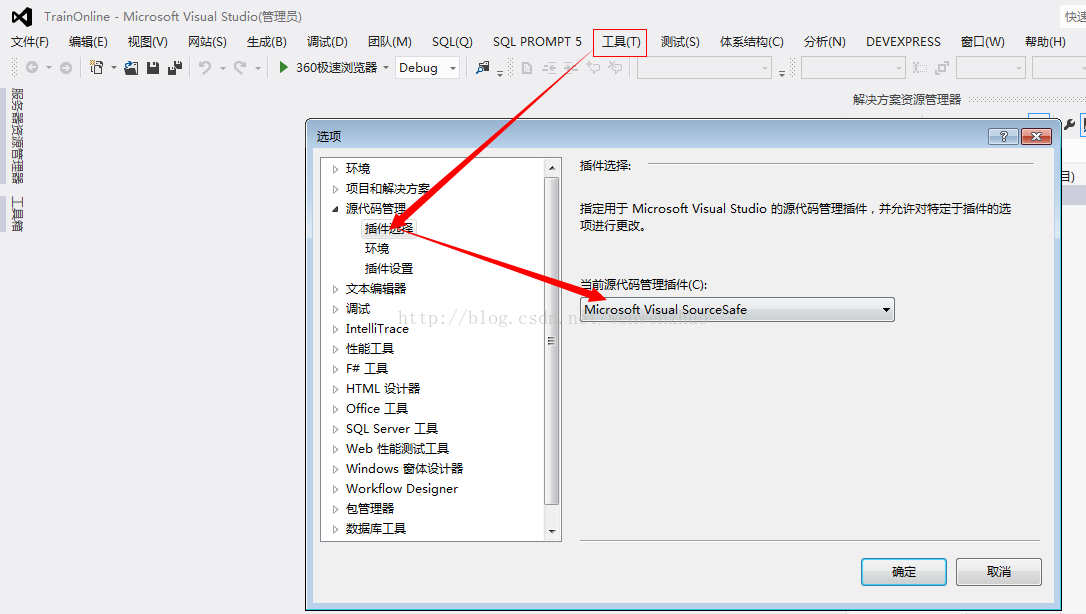Click the Find in Files toolbar icon

(x=483, y=68)
